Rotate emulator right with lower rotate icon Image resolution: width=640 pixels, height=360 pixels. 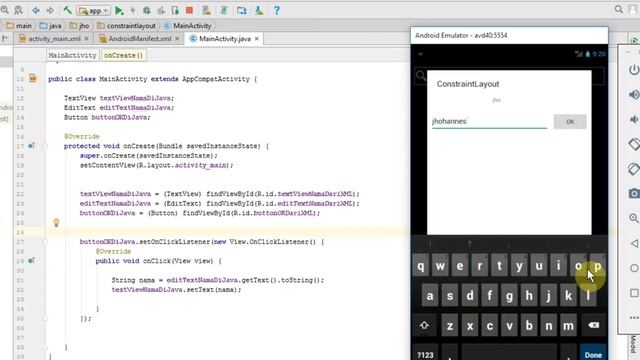pyautogui.click(x=633, y=169)
